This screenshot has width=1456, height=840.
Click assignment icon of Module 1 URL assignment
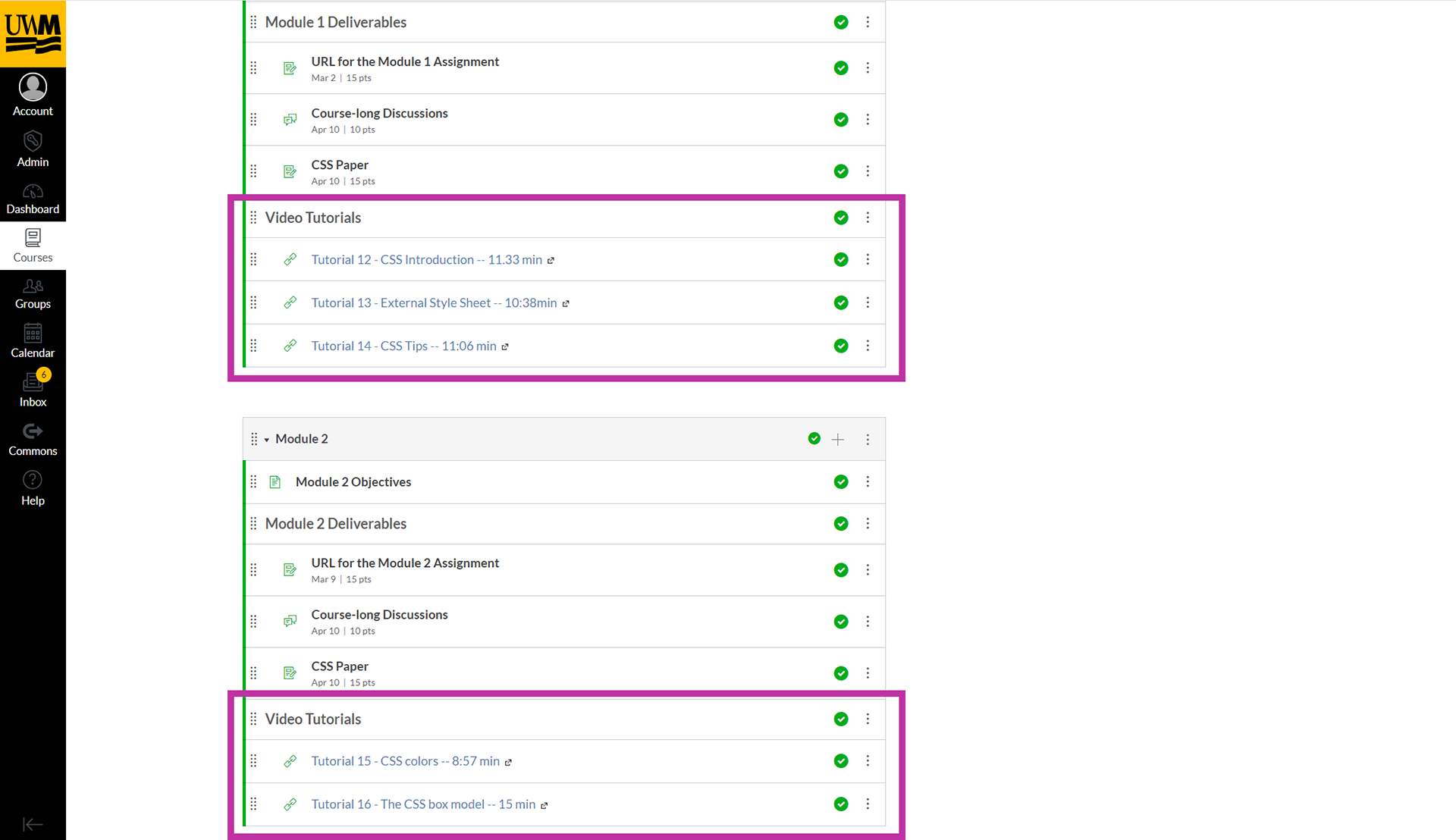[290, 68]
